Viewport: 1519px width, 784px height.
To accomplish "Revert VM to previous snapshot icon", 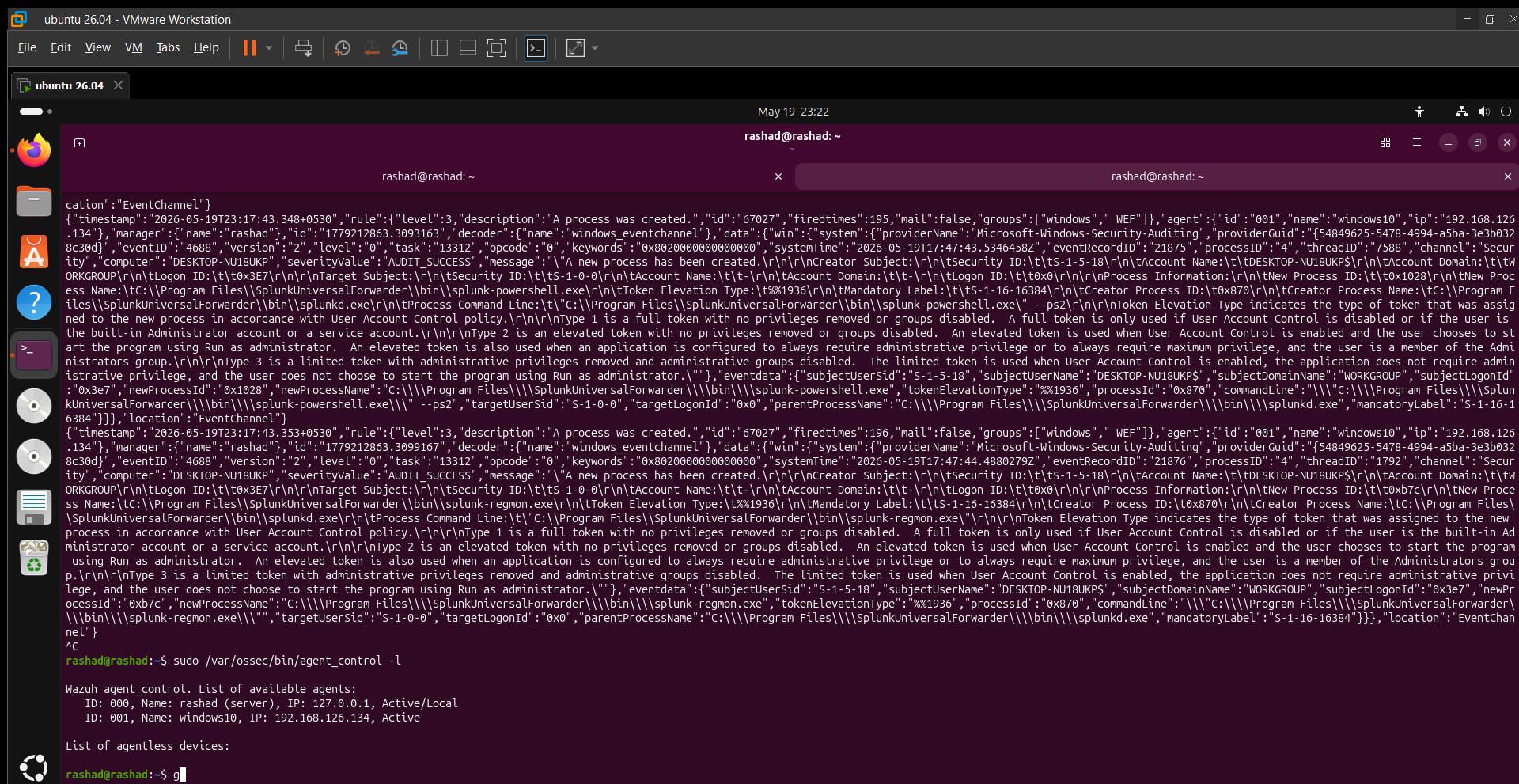I will 371,48.
